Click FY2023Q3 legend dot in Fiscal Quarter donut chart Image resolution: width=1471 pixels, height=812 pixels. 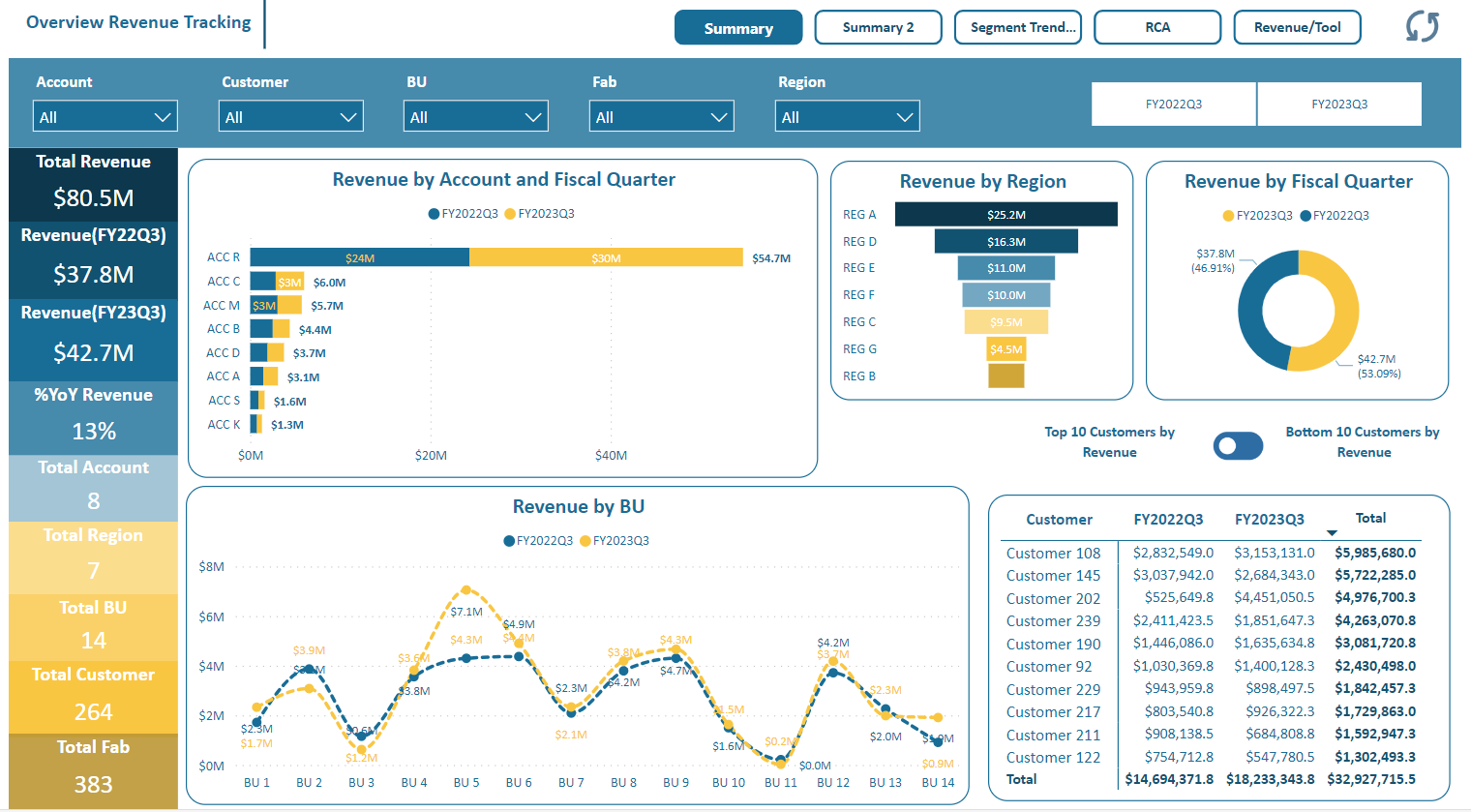pos(1229,216)
